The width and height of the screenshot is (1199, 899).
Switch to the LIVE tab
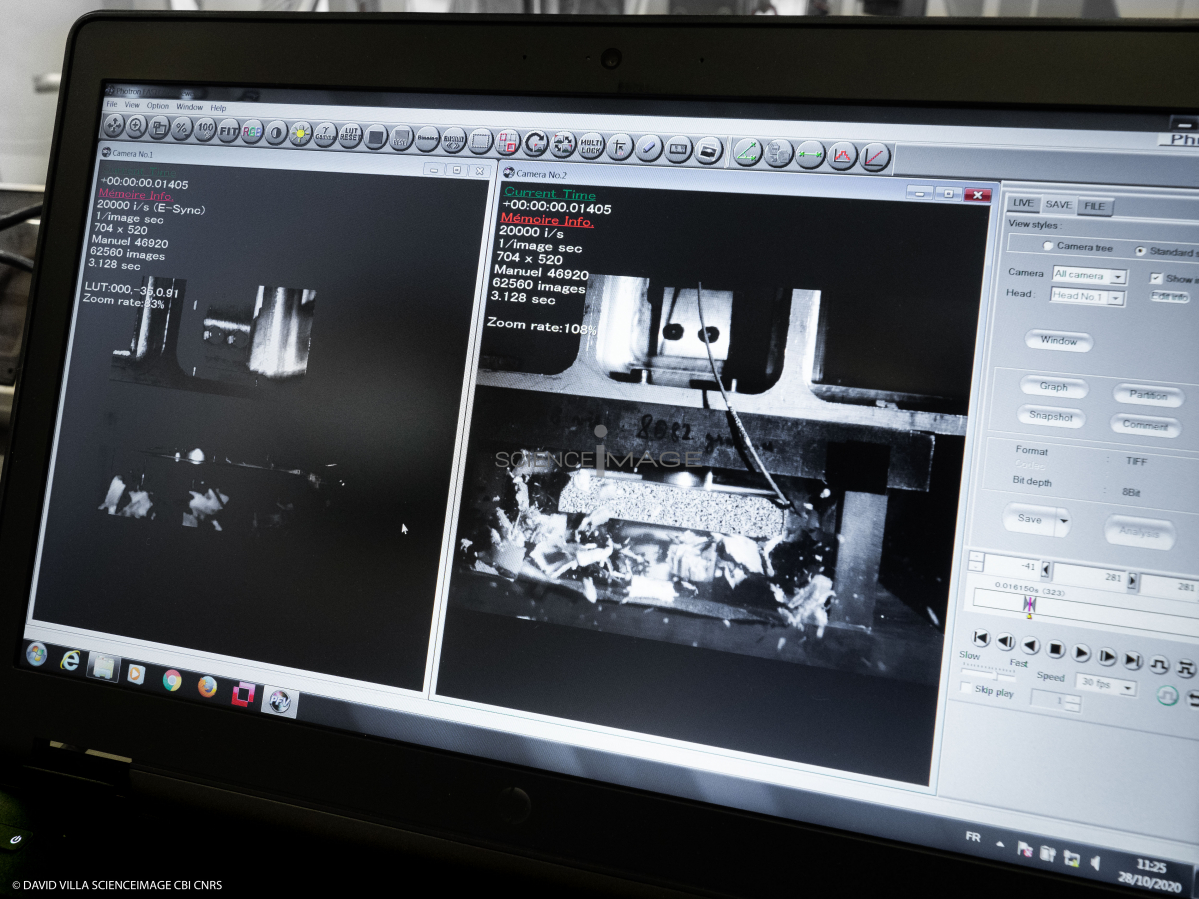click(1023, 203)
